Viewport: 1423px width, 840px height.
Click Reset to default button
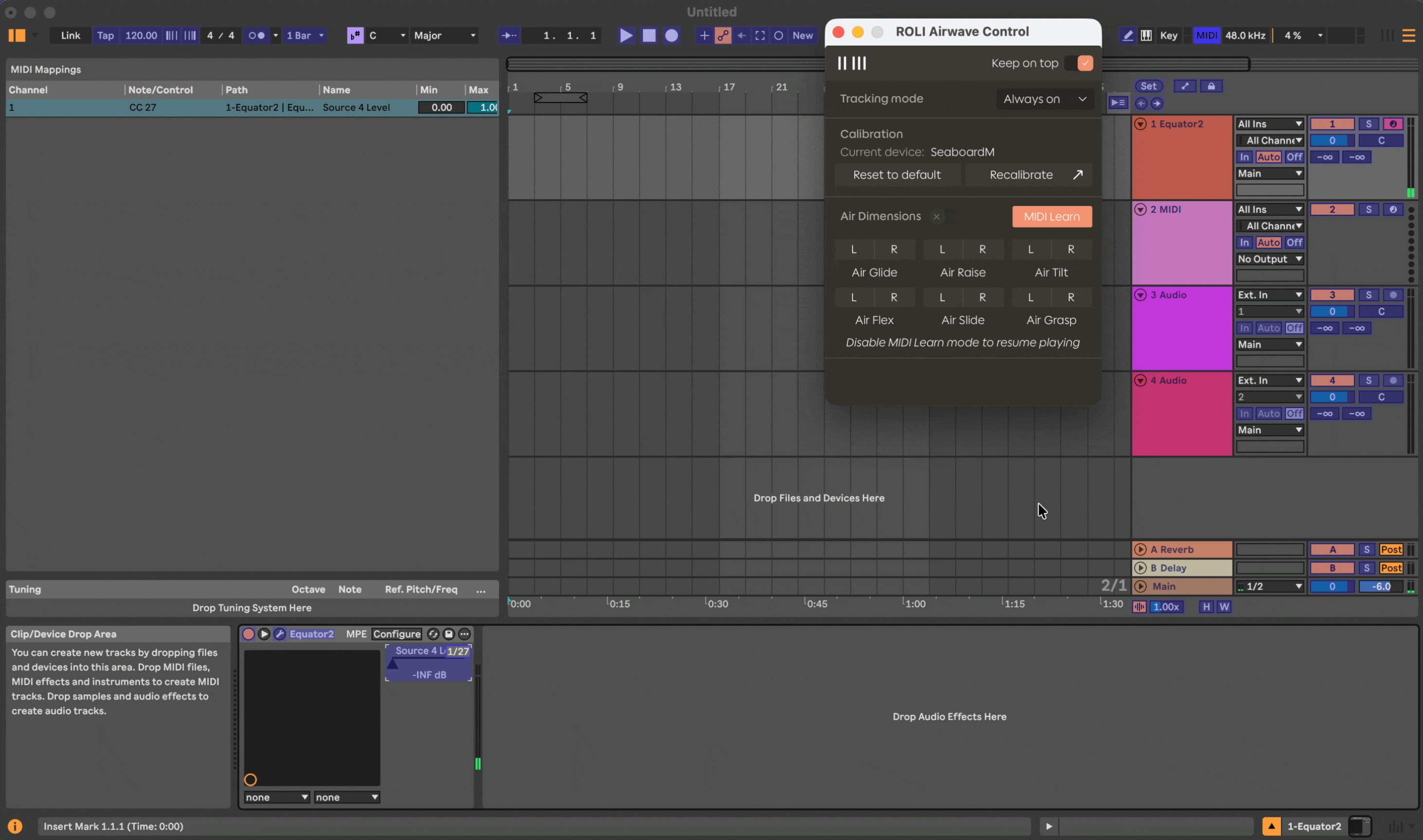click(896, 175)
